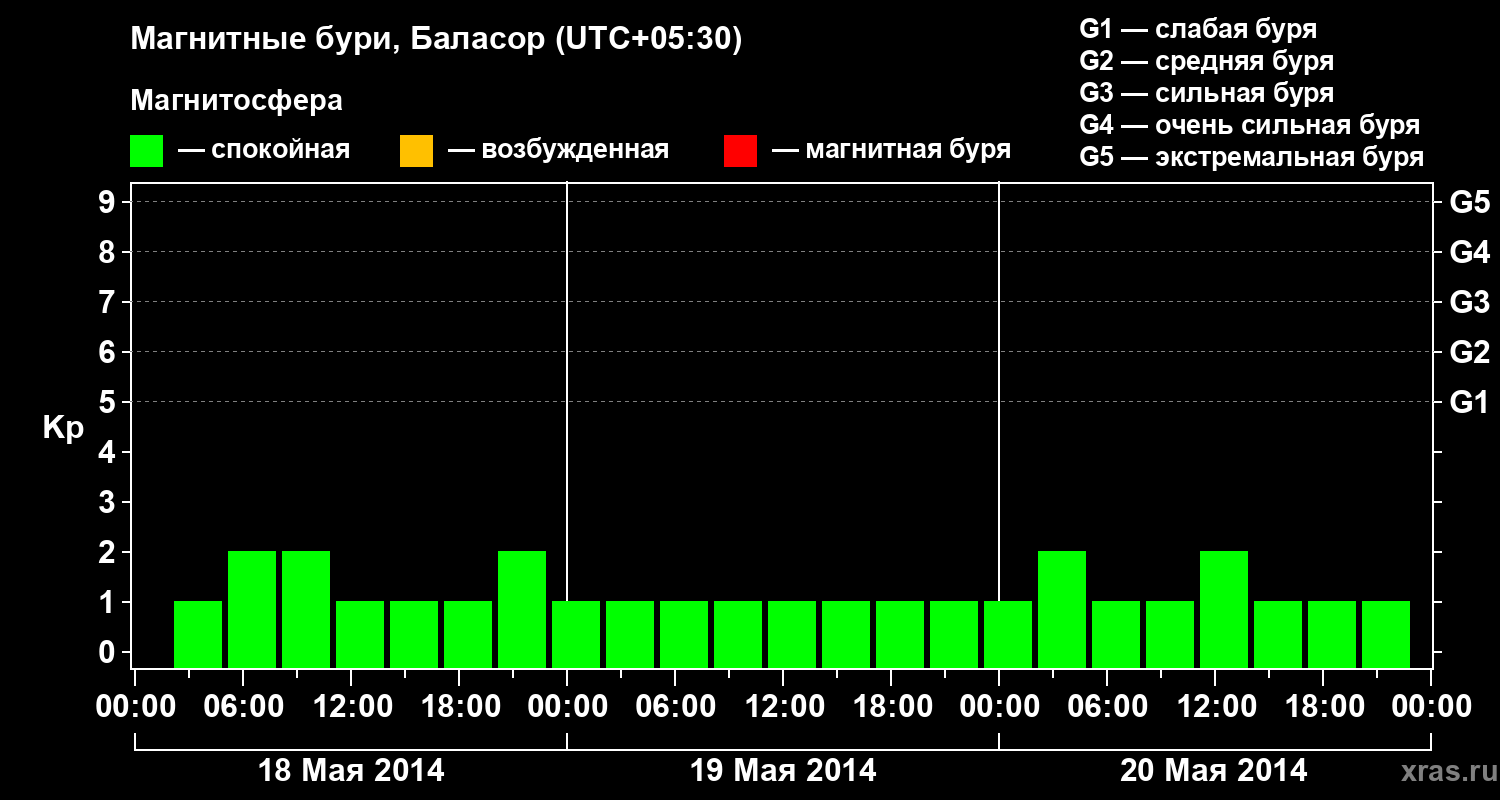
Task: Click the bar spanning midnight into 19 May
Action: coord(576,634)
